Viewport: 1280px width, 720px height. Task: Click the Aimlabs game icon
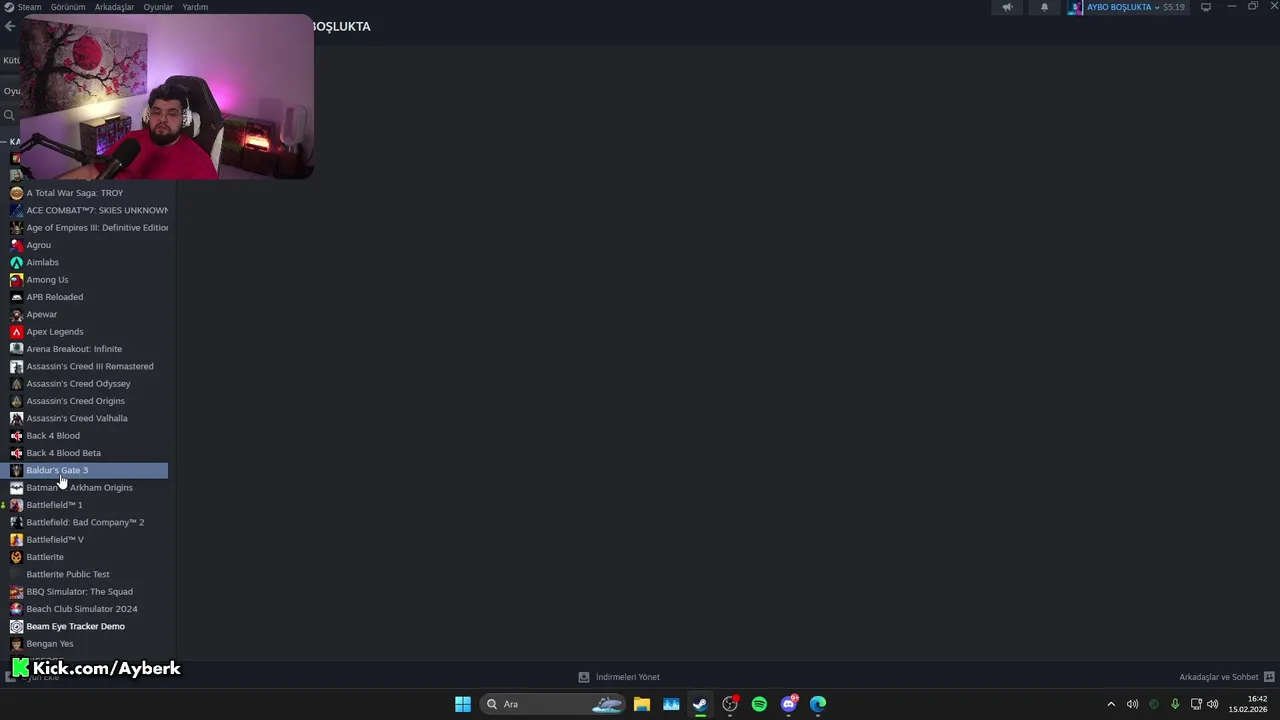pyautogui.click(x=16, y=262)
